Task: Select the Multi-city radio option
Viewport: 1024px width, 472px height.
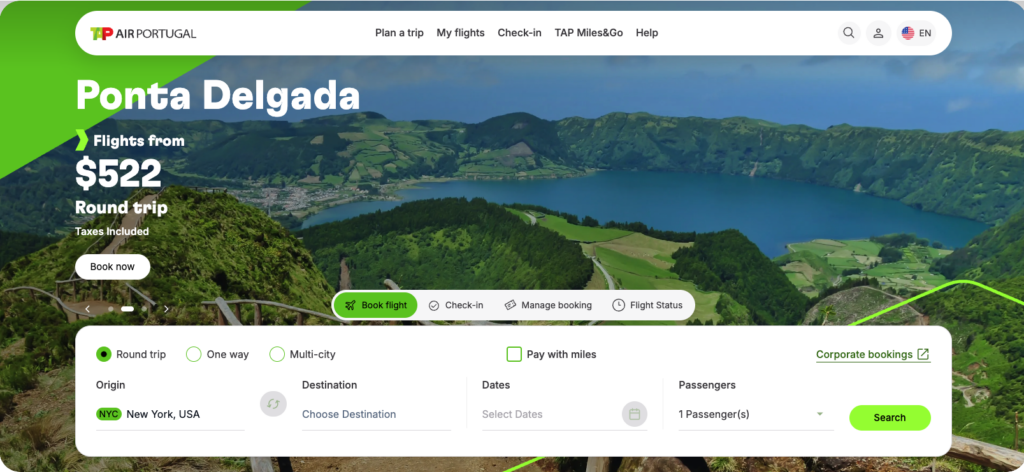Action: (x=277, y=354)
